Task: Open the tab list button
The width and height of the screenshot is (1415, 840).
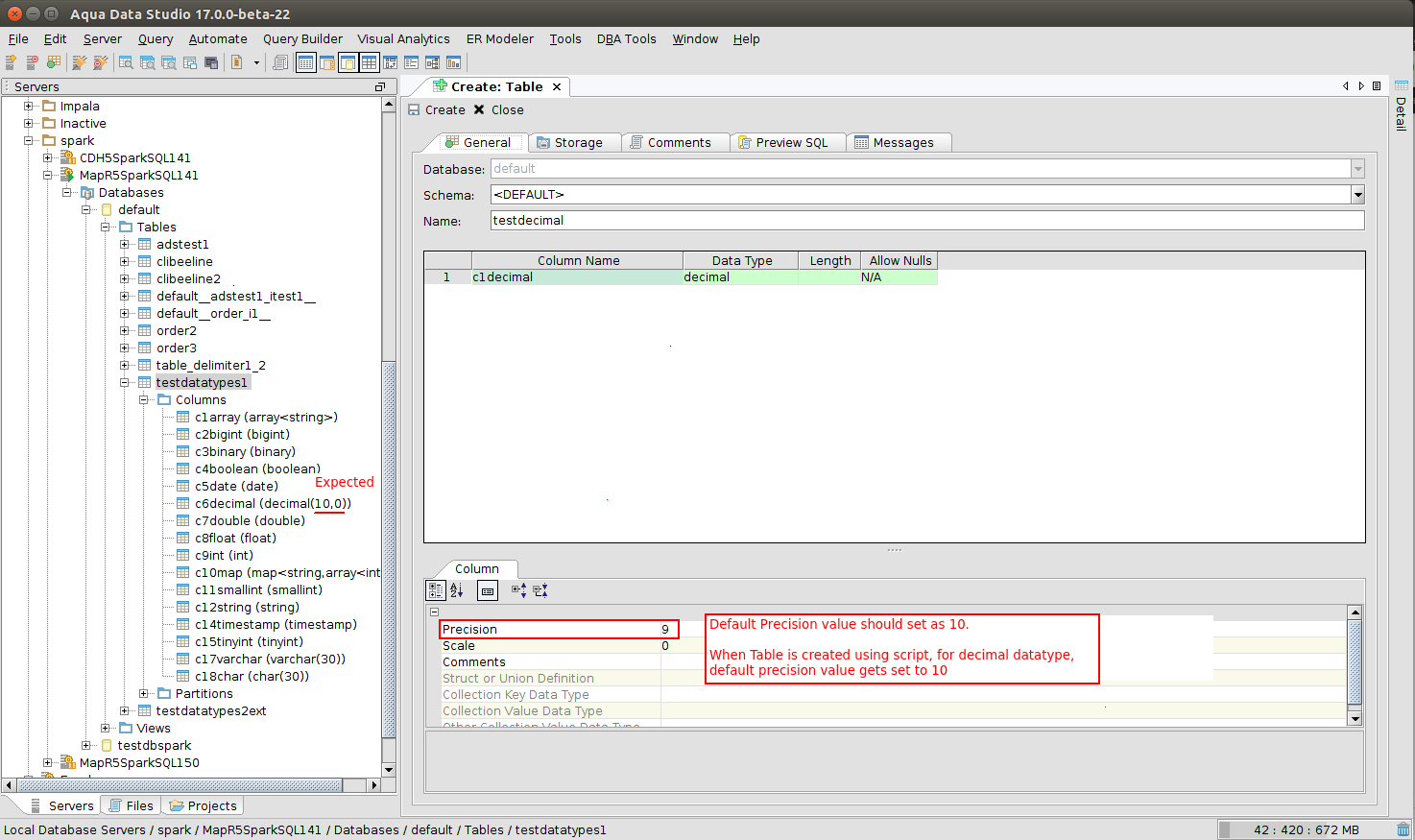Action: pyautogui.click(x=1377, y=85)
